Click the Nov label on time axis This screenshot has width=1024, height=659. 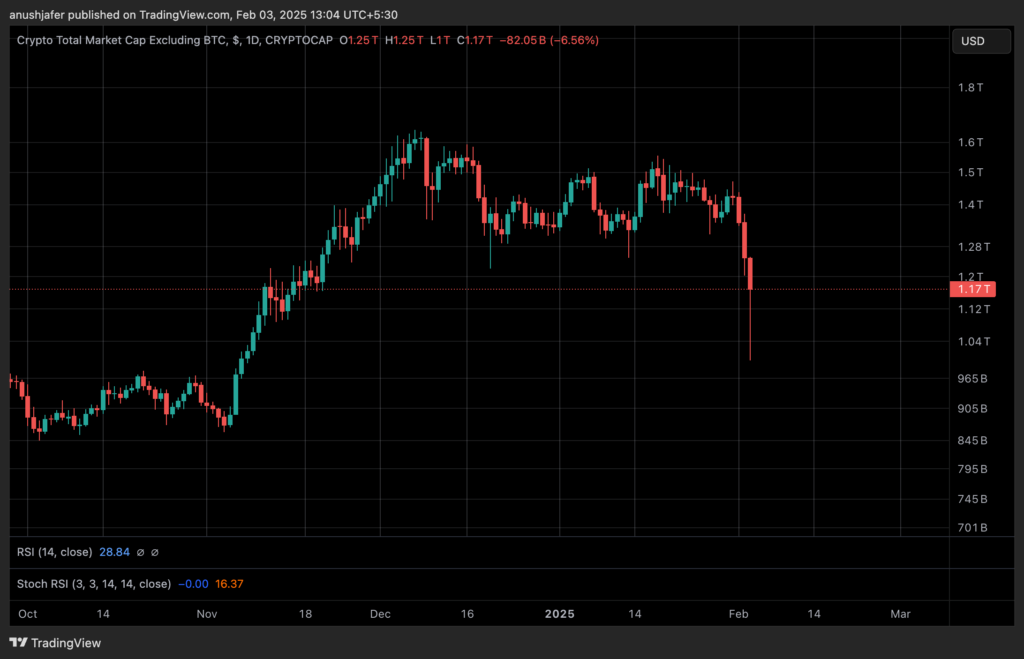click(x=206, y=613)
